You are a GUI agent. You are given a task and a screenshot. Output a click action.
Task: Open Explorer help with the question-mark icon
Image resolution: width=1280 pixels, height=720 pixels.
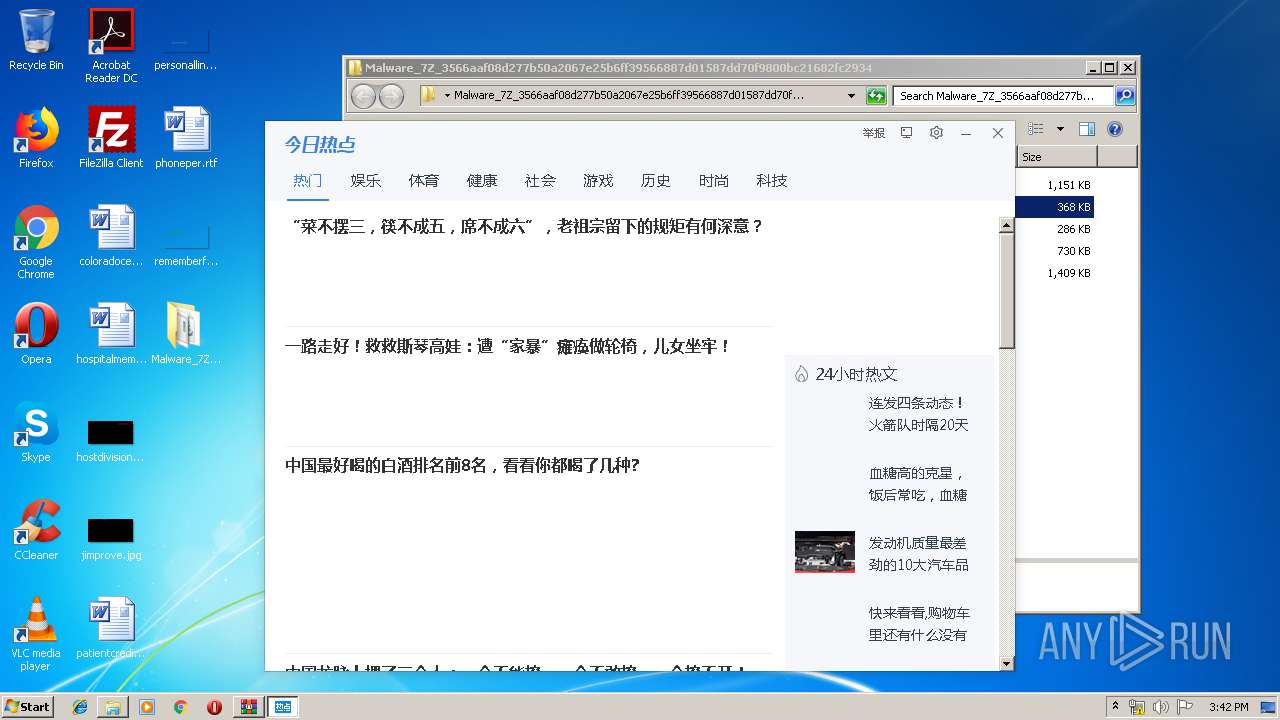tap(1115, 129)
